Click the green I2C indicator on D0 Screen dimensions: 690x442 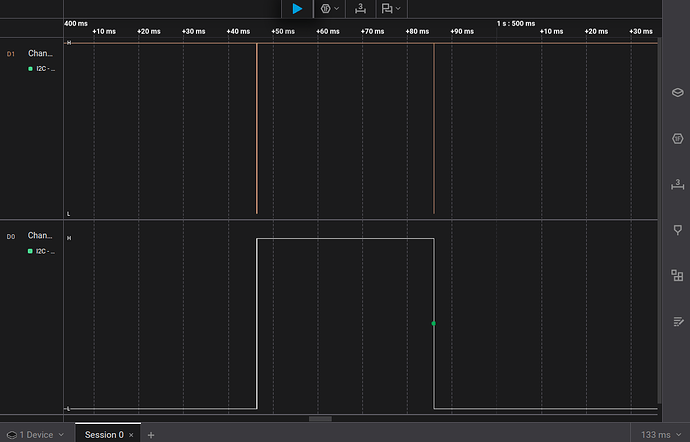tap(30, 251)
